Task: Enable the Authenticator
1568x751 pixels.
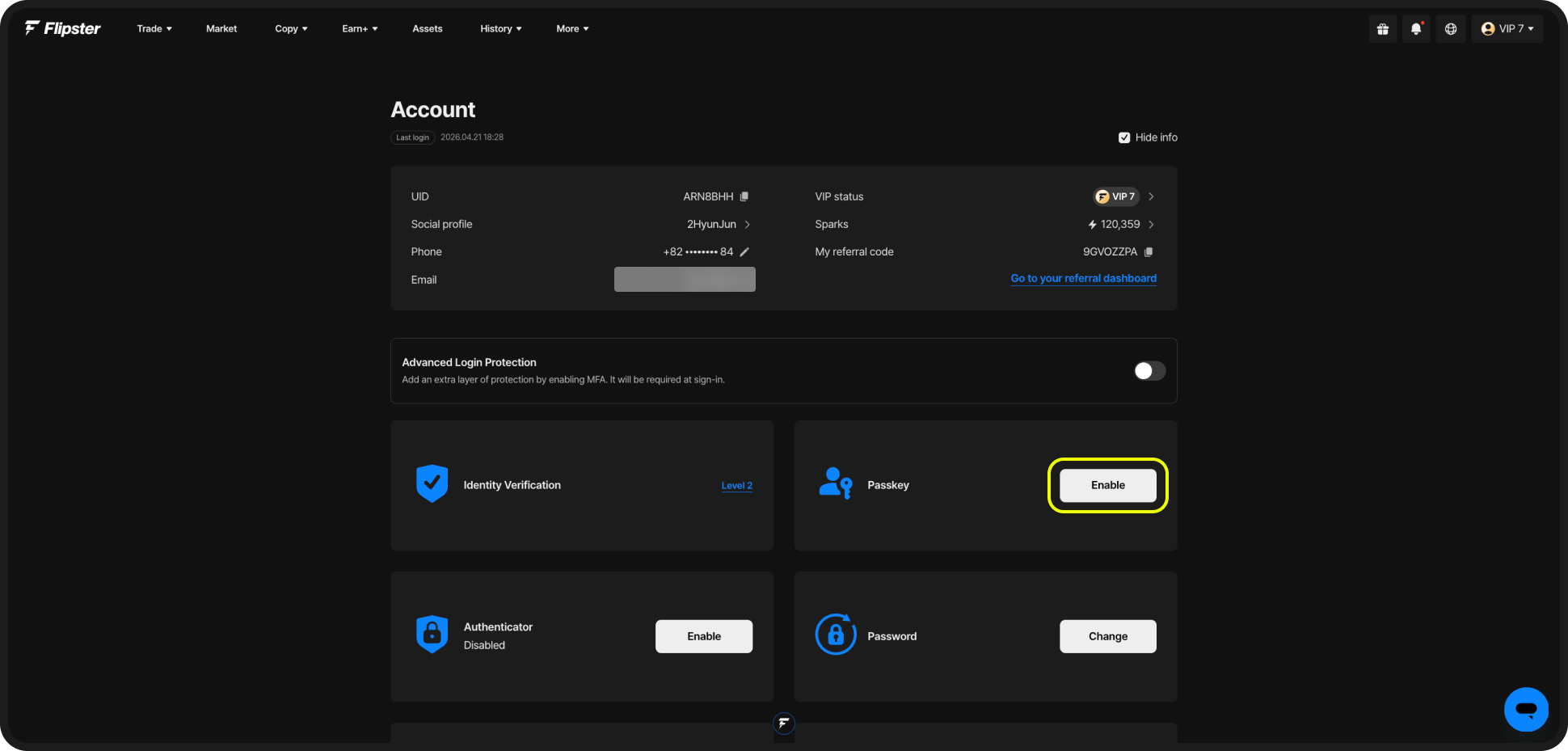Action: [704, 636]
